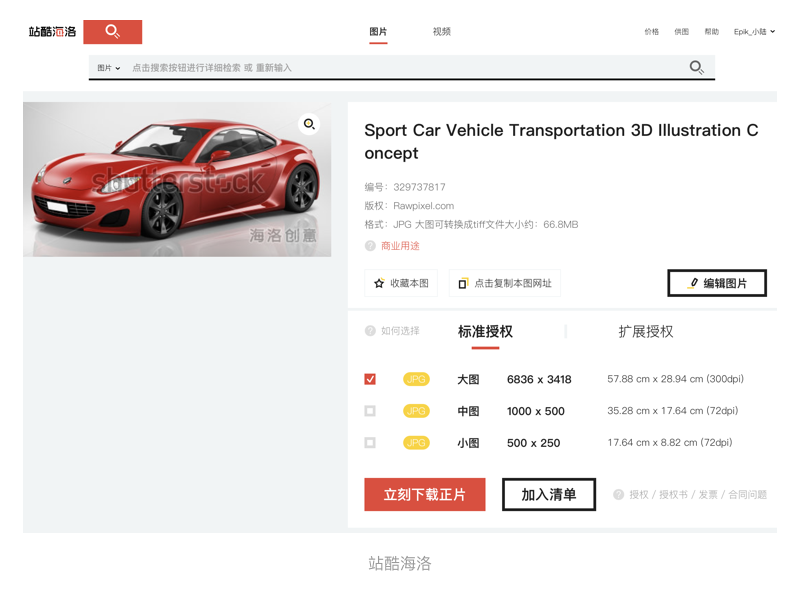Click 点击复制本图网址 button
Image resolution: width=800 pixels, height=597 pixels.
click(505, 283)
